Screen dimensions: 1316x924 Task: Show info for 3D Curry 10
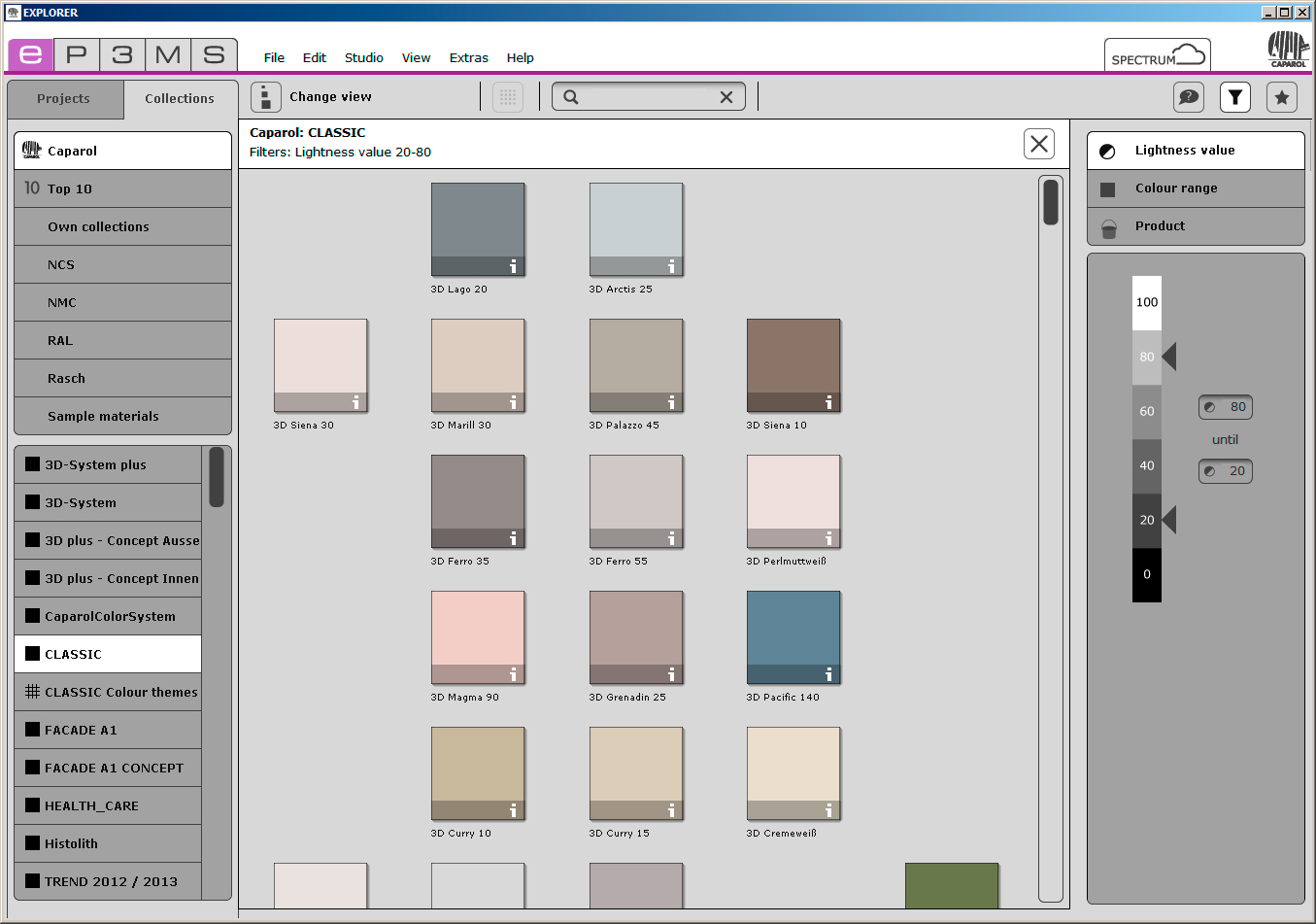[513, 810]
